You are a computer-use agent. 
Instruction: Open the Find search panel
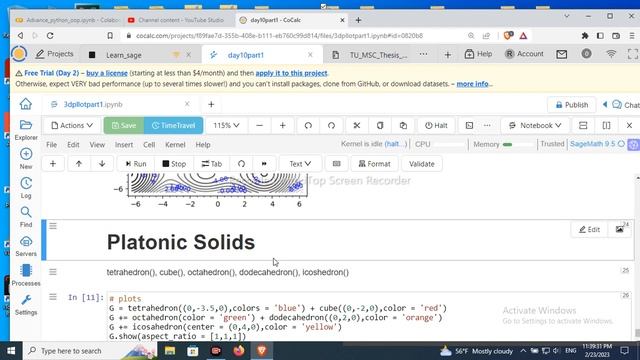[26, 217]
